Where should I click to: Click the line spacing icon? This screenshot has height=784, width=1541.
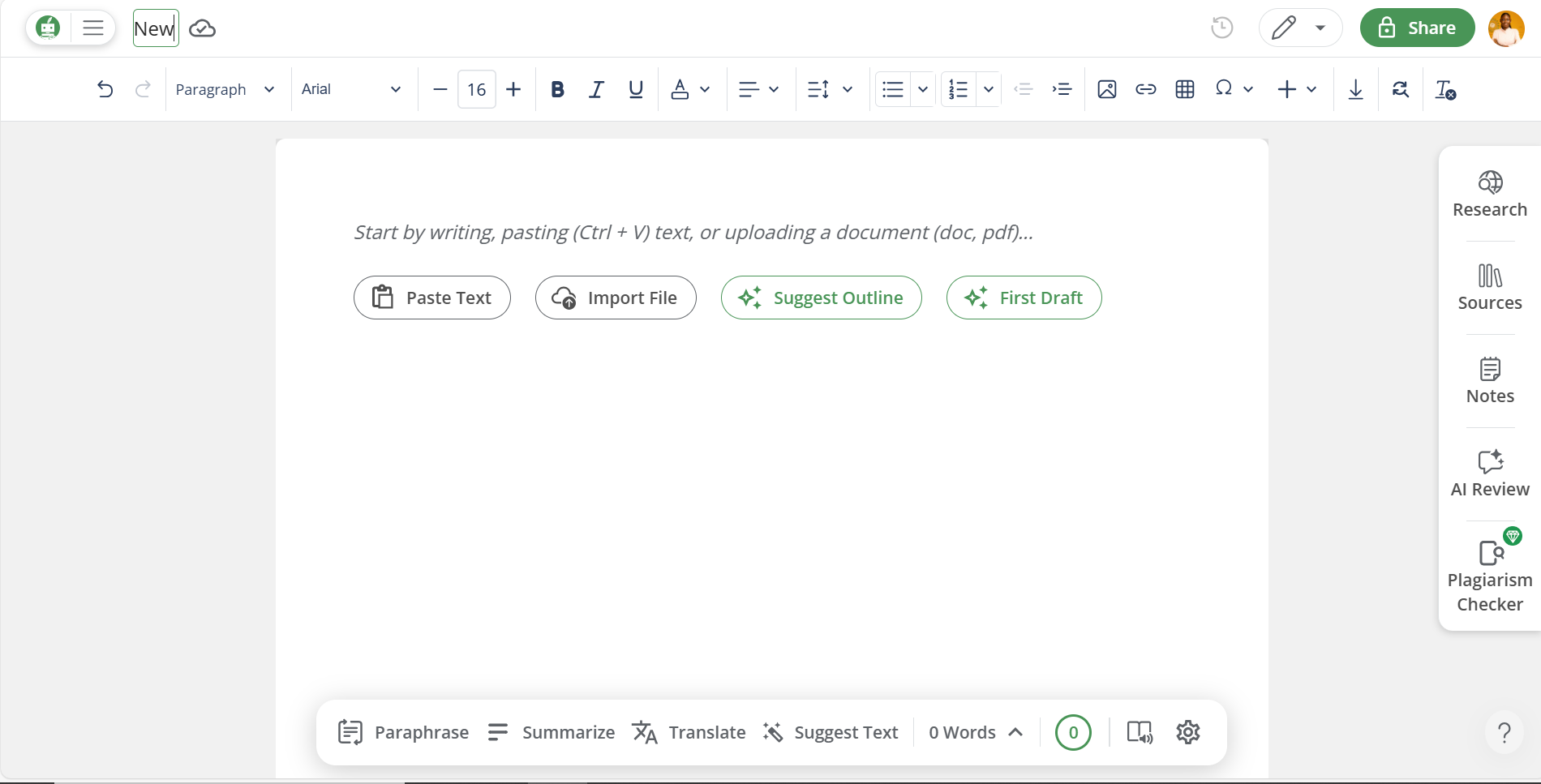(818, 89)
